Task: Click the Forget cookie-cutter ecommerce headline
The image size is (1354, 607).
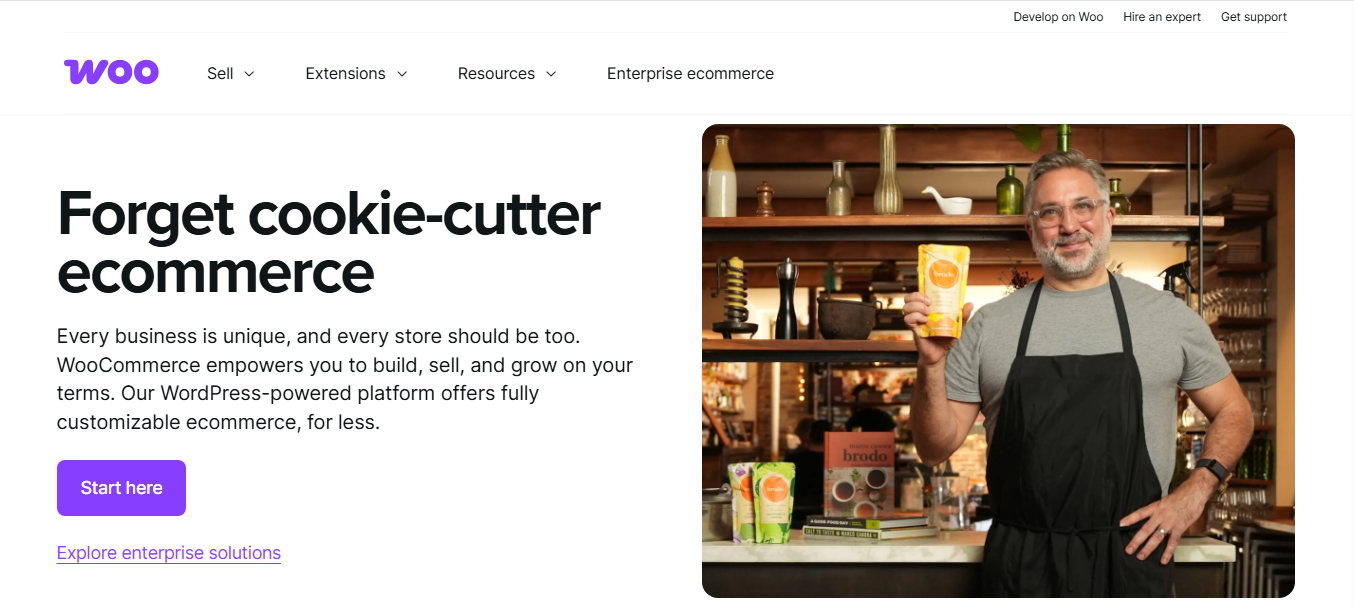Action: tap(329, 242)
